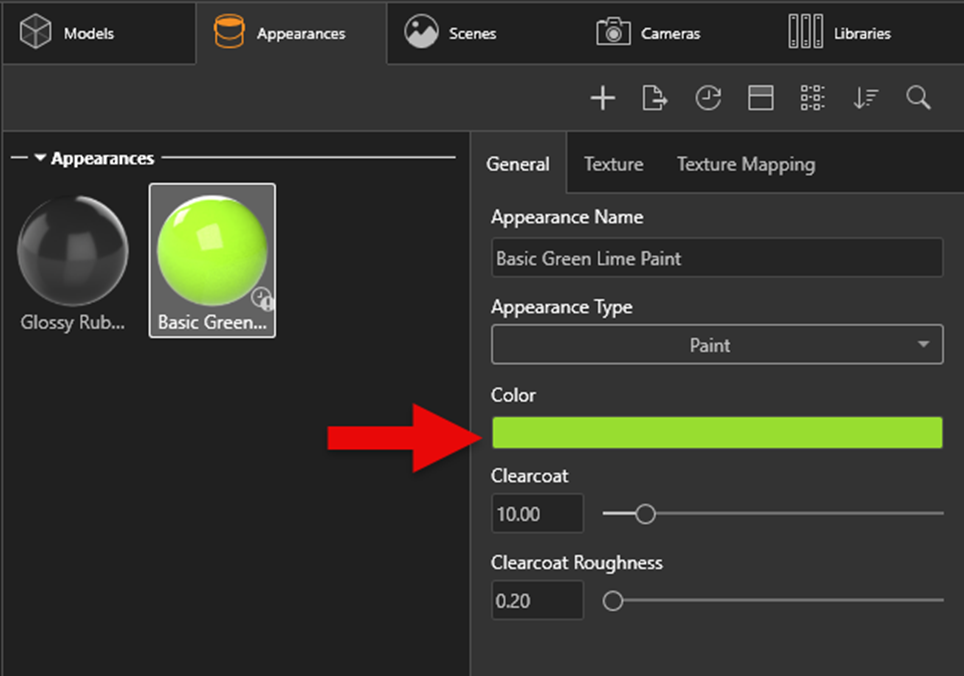Click the Appearance Name text field
Viewport: 964px width, 676px height.
tap(716, 258)
